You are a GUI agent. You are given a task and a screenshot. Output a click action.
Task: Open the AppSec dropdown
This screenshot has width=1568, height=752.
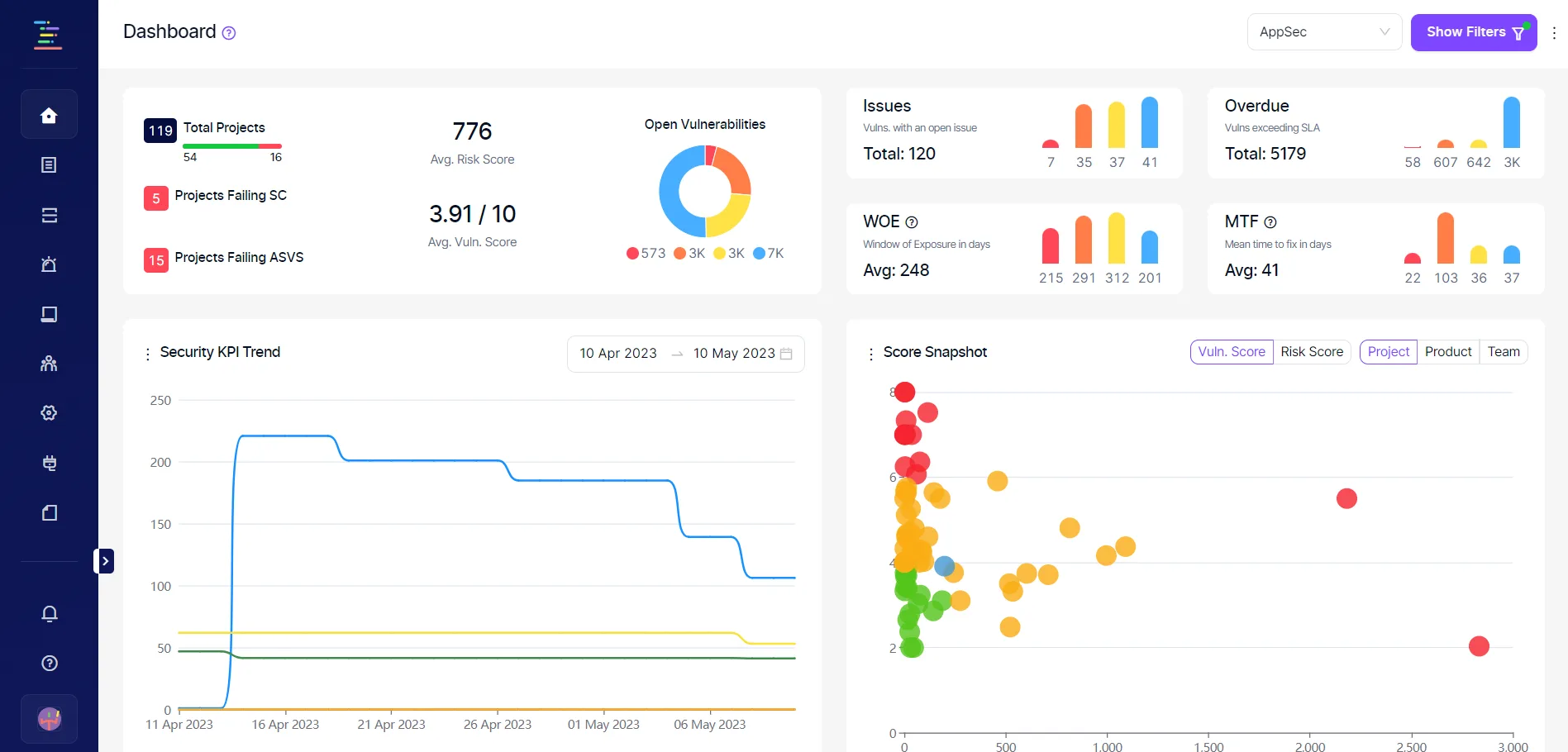(x=1324, y=31)
